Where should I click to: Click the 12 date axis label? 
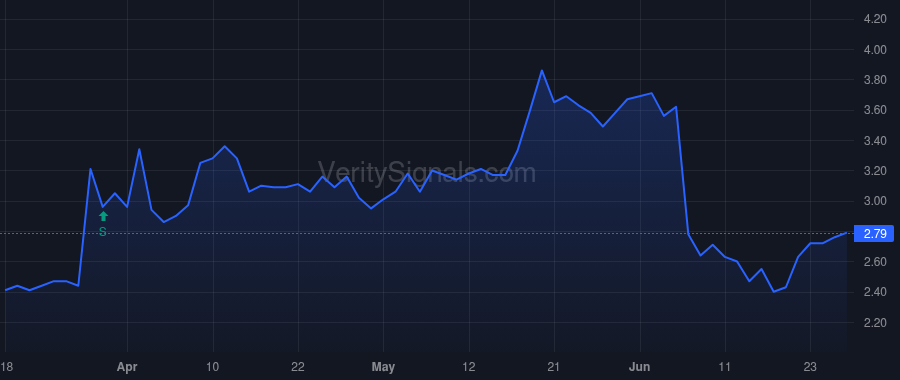(x=469, y=367)
